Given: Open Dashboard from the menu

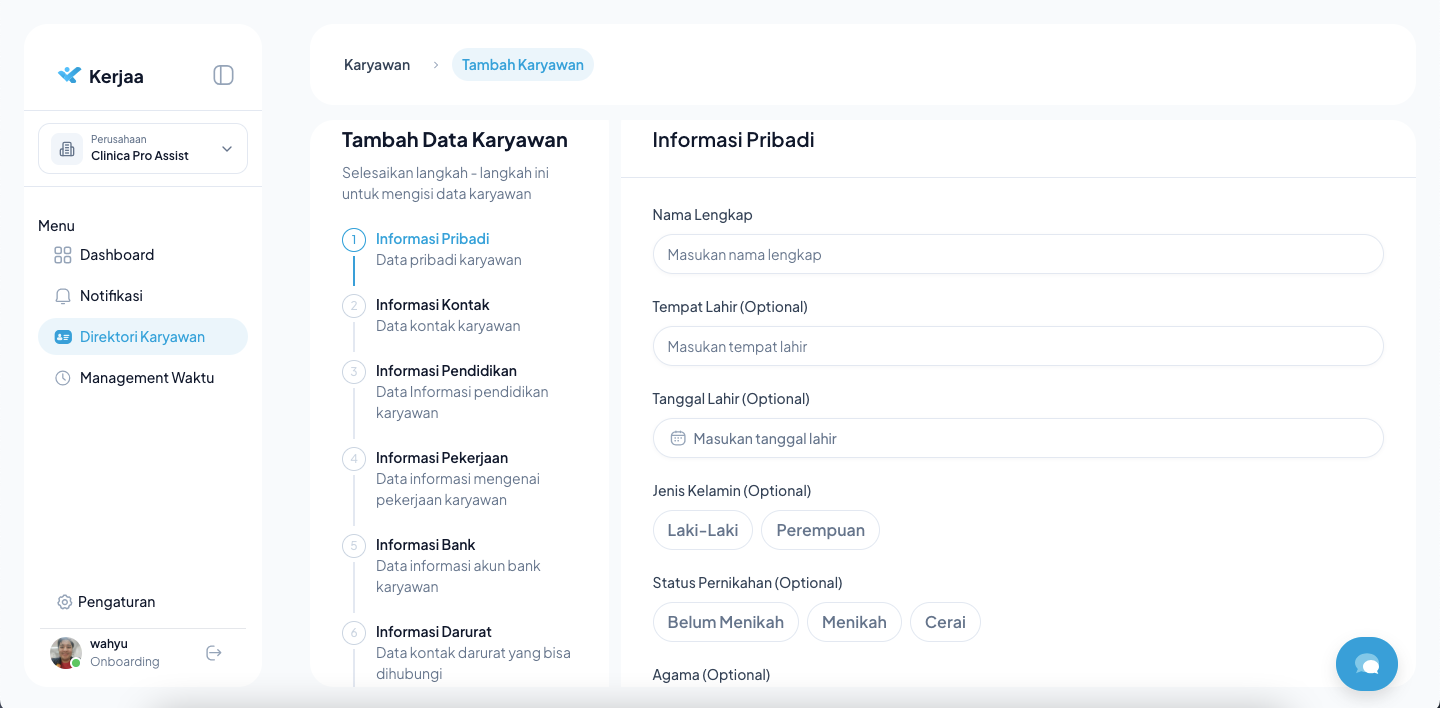Looking at the screenshot, I should pos(117,255).
